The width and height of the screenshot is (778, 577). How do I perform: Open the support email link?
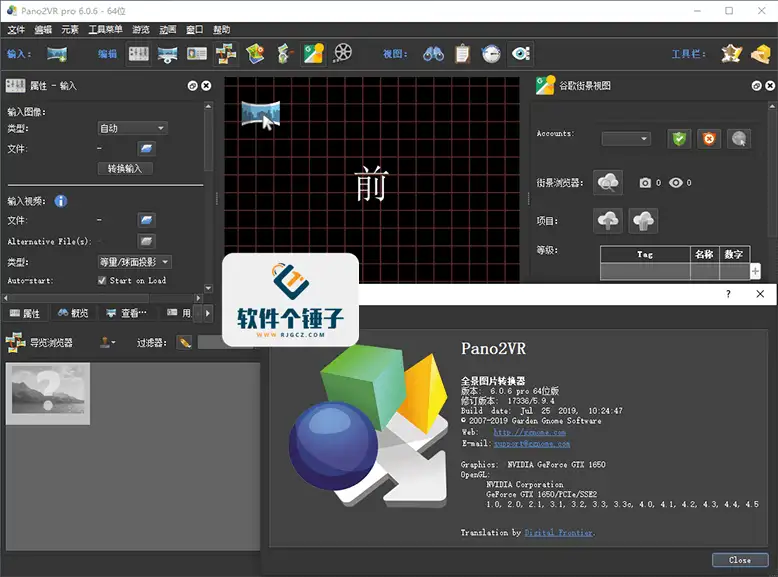531,444
